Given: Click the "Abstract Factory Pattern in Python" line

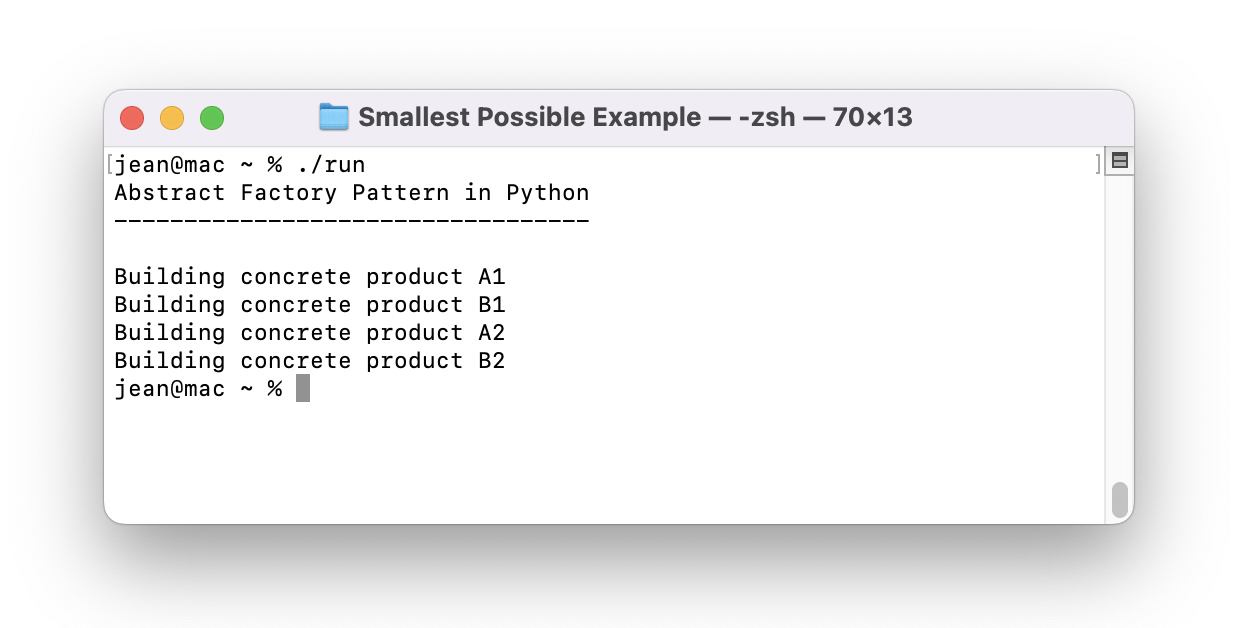Looking at the screenshot, I should pyautogui.click(x=351, y=193).
